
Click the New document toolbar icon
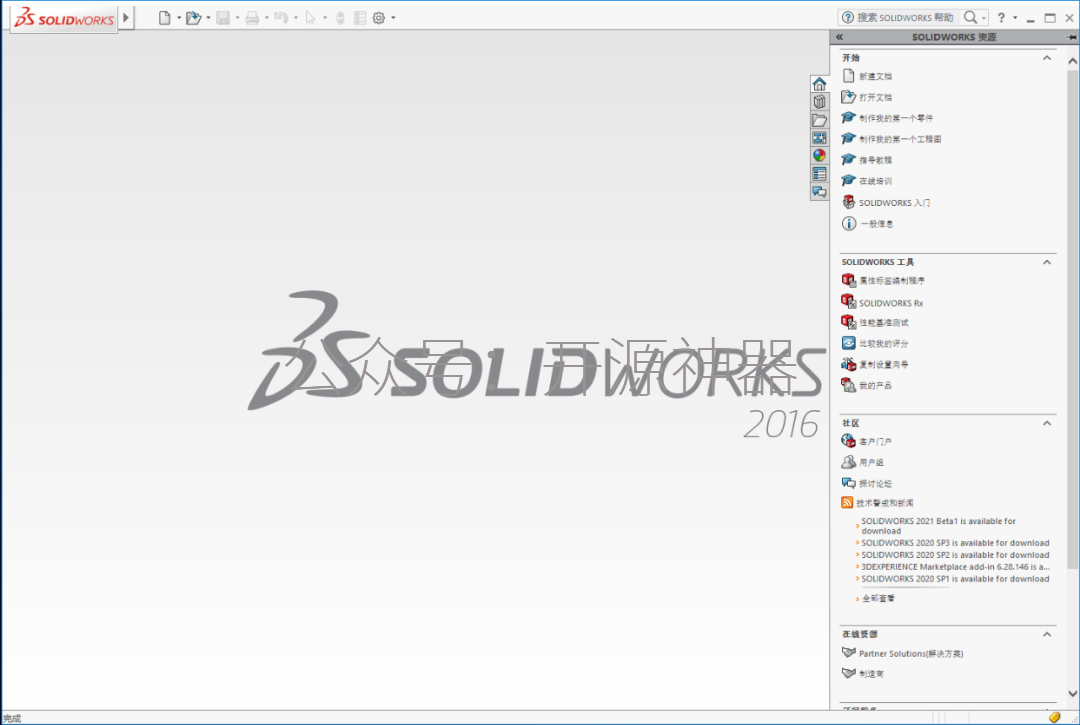(164, 18)
